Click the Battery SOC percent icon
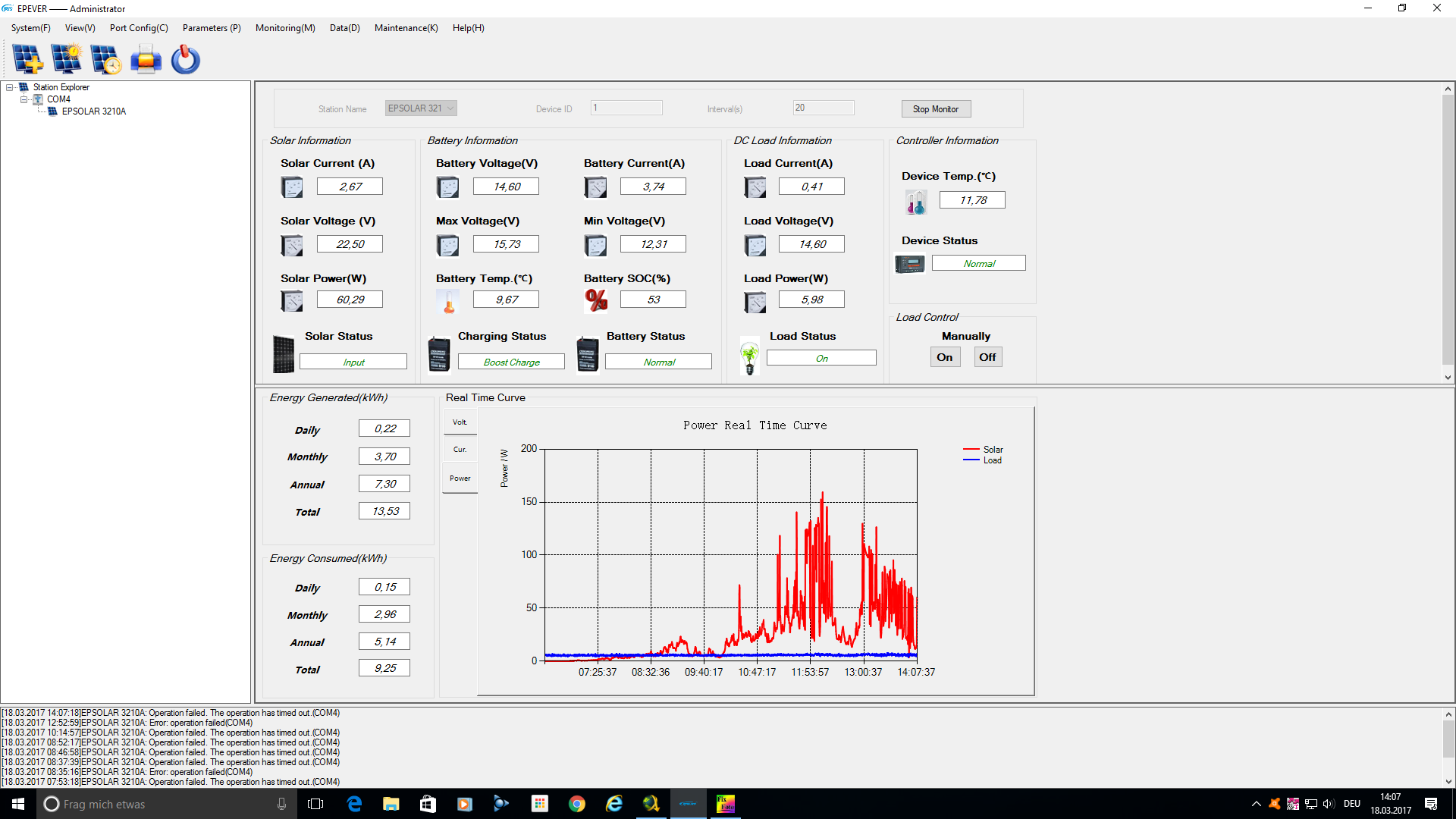 (596, 300)
